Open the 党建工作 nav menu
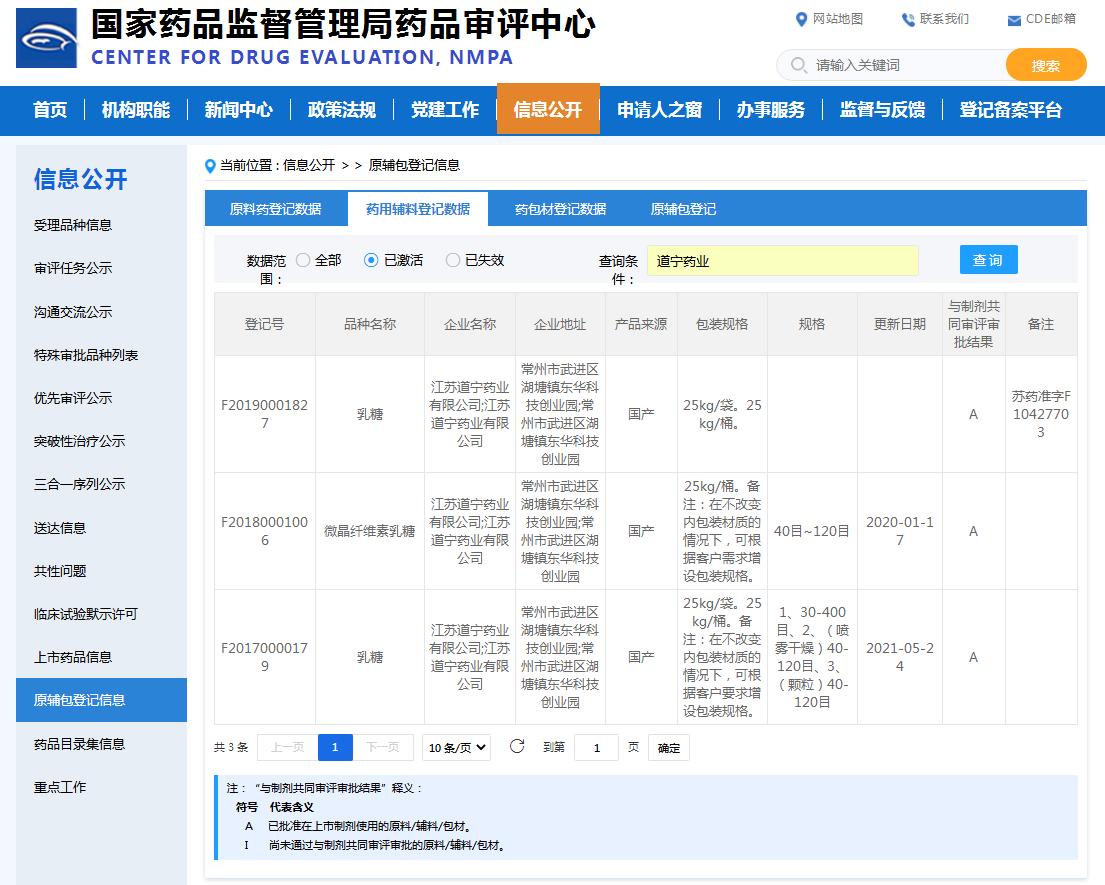This screenshot has width=1105, height=885. (445, 110)
